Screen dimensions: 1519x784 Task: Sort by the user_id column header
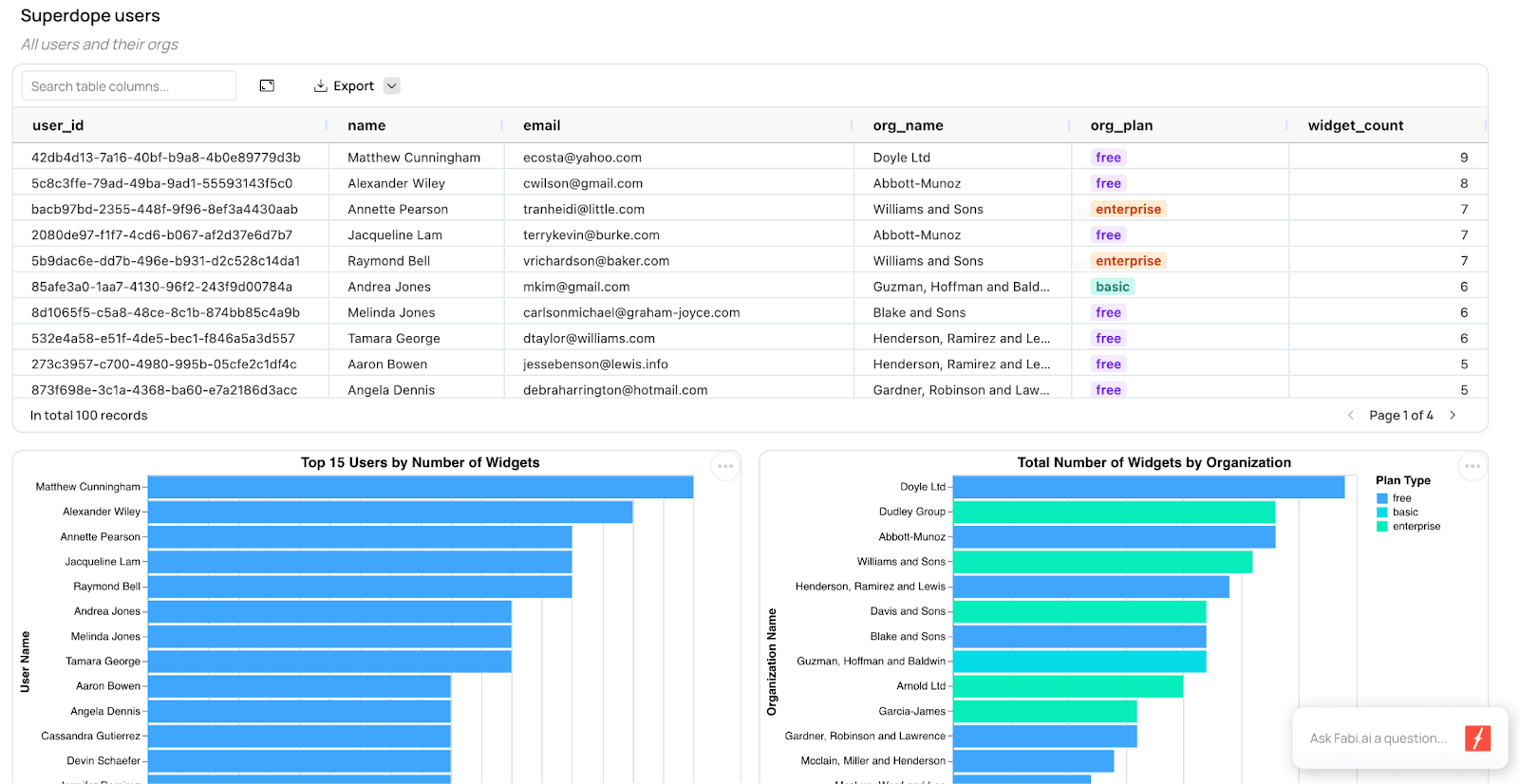tap(58, 125)
